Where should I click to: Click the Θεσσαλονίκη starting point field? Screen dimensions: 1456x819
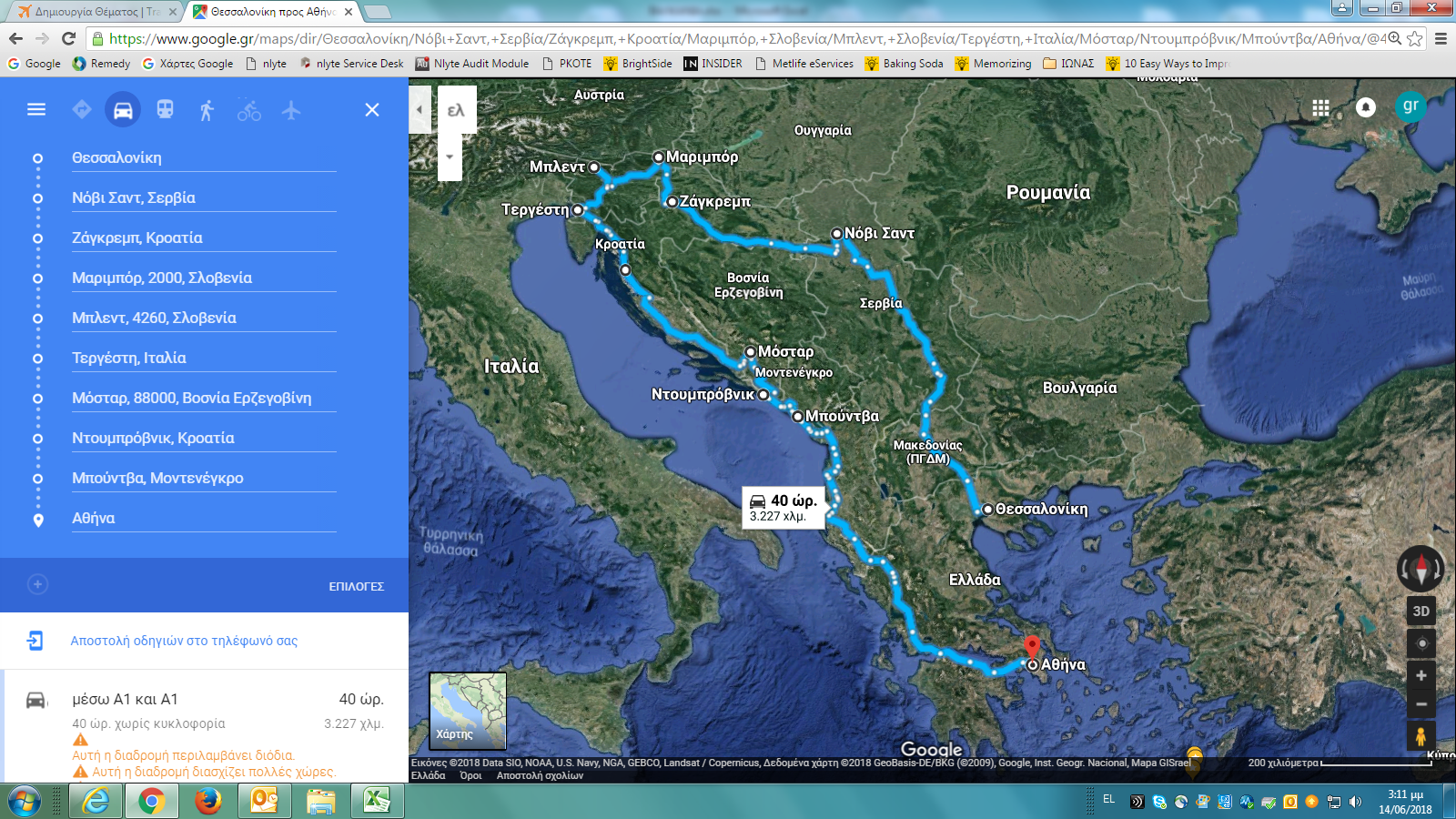pyautogui.click(x=204, y=157)
